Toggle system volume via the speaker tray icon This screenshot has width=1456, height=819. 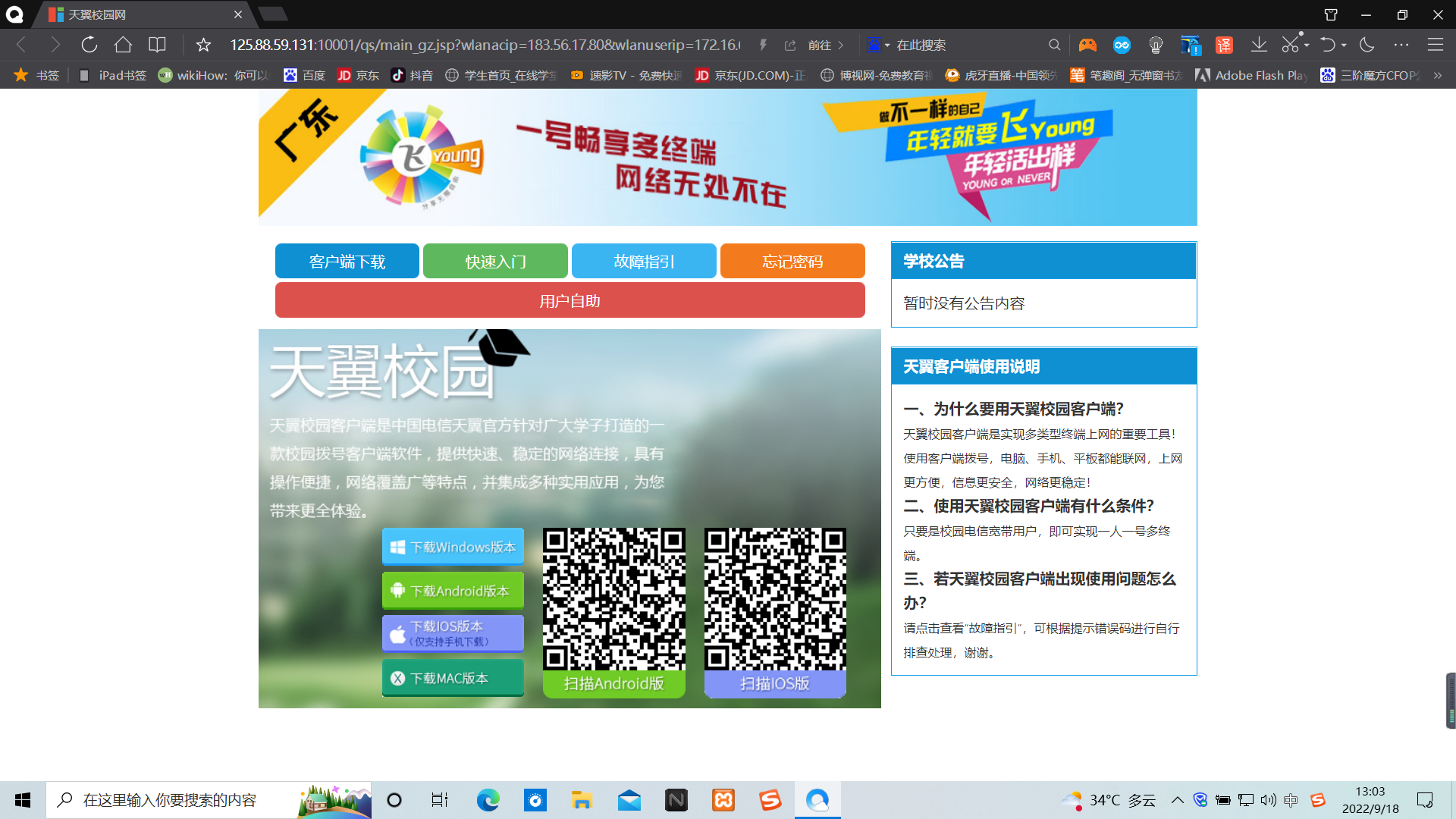tap(1269, 800)
